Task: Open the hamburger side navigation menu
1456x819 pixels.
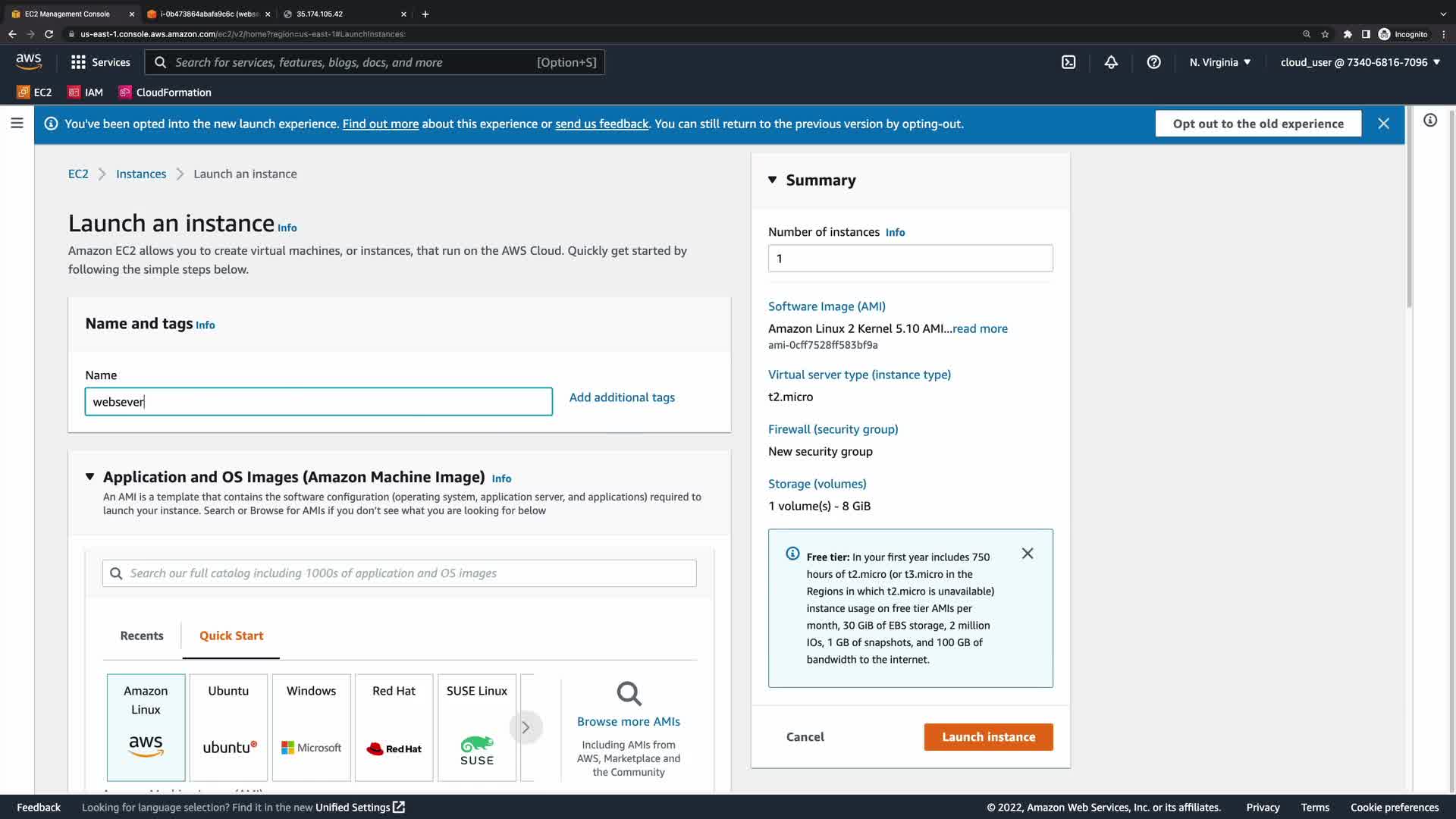Action: click(x=17, y=123)
